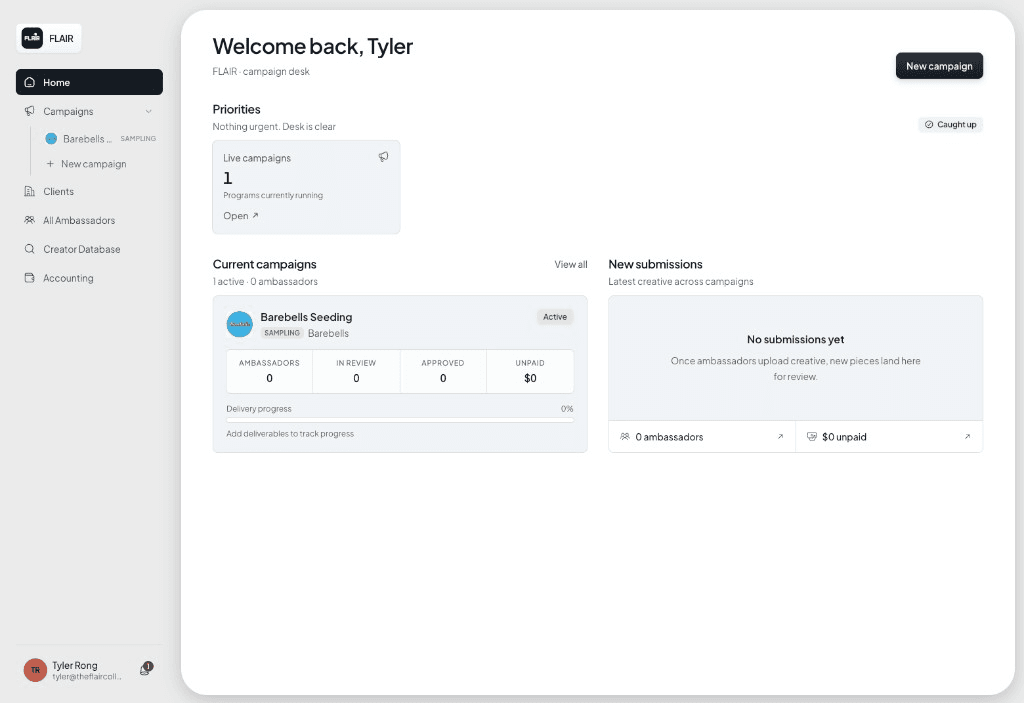The height and width of the screenshot is (703, 1024).
Task: Click the dark New campaign button
Action: (x=939, y=66)
